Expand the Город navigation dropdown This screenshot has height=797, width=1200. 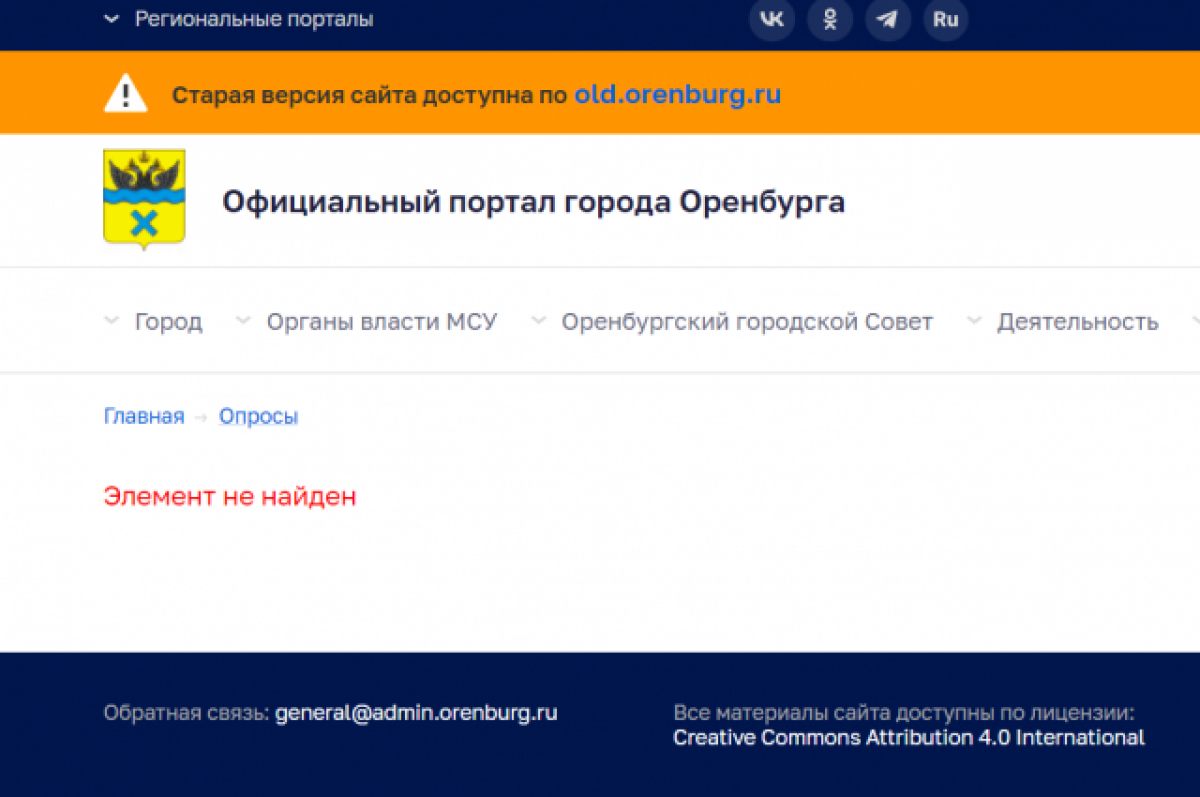tap(111, 321)
